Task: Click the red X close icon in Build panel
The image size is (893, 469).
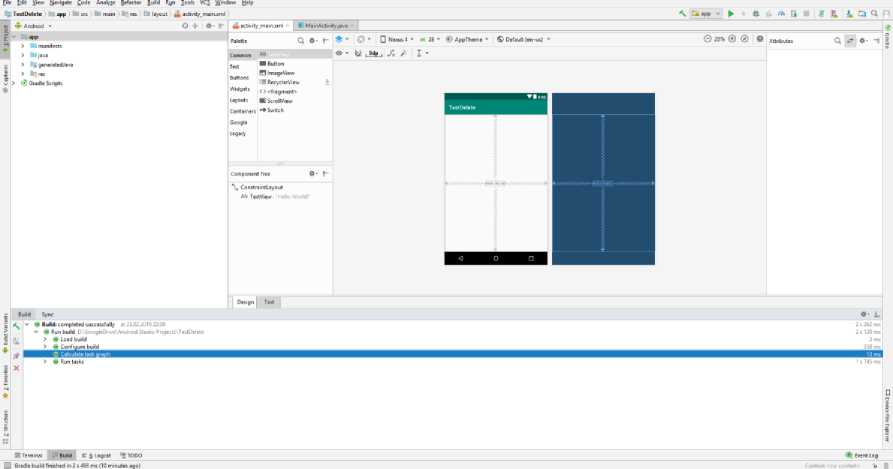Action: coord(17,368)
